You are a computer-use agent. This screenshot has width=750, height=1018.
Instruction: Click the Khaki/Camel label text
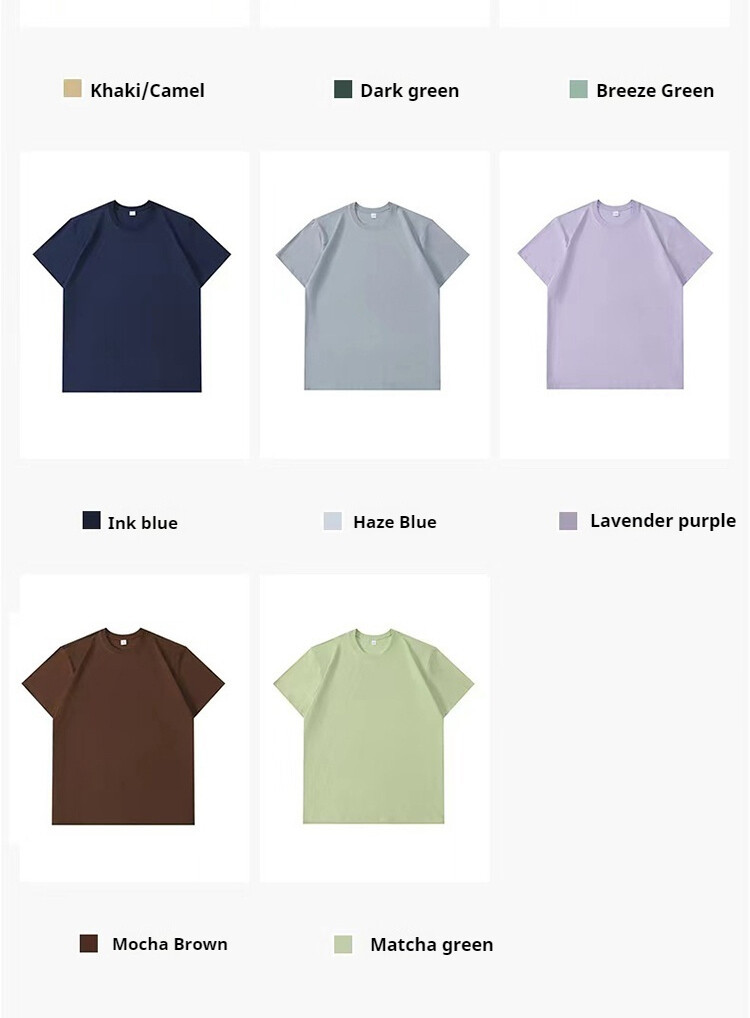[x=147, y=90]
